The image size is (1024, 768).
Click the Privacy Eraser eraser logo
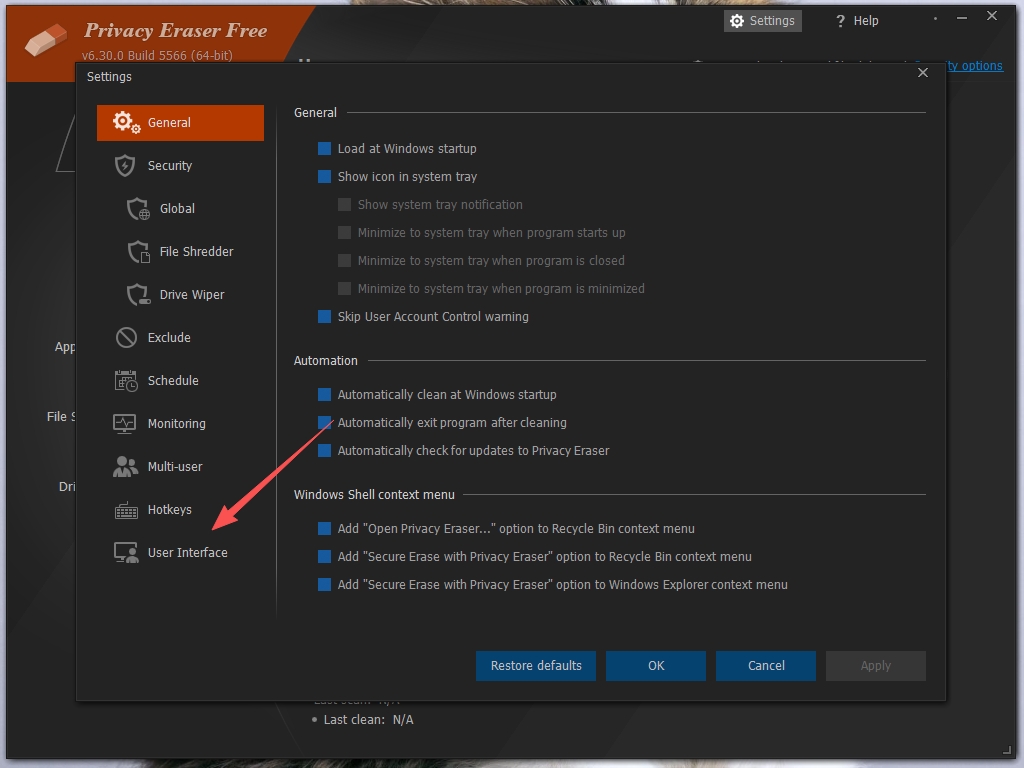point(46,40)
